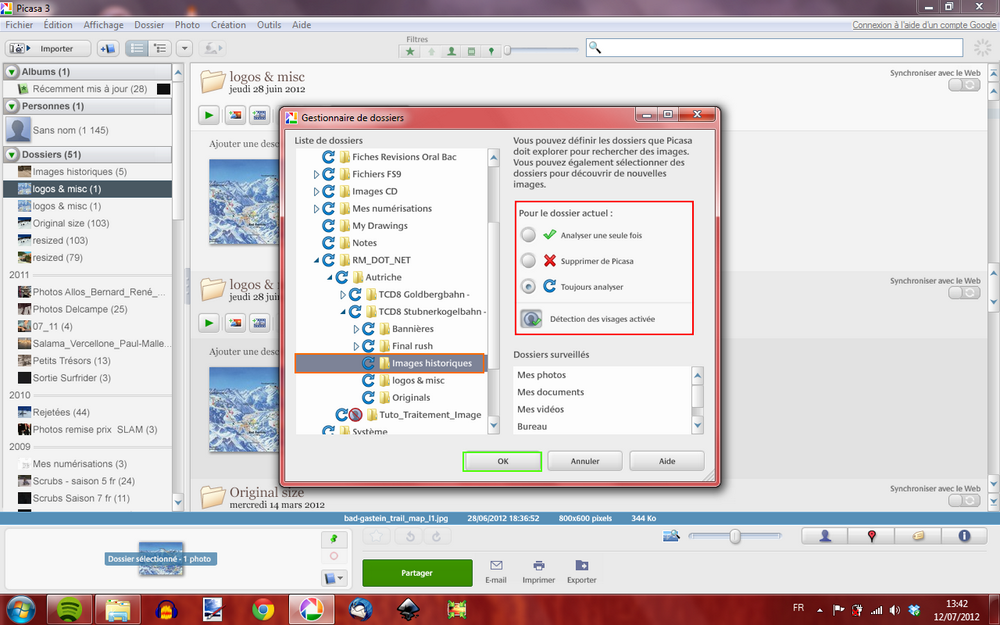Viewport: 1000px width, 625px height.
Task: Filter photos with faces icon
Action: [x=451, y=52]
